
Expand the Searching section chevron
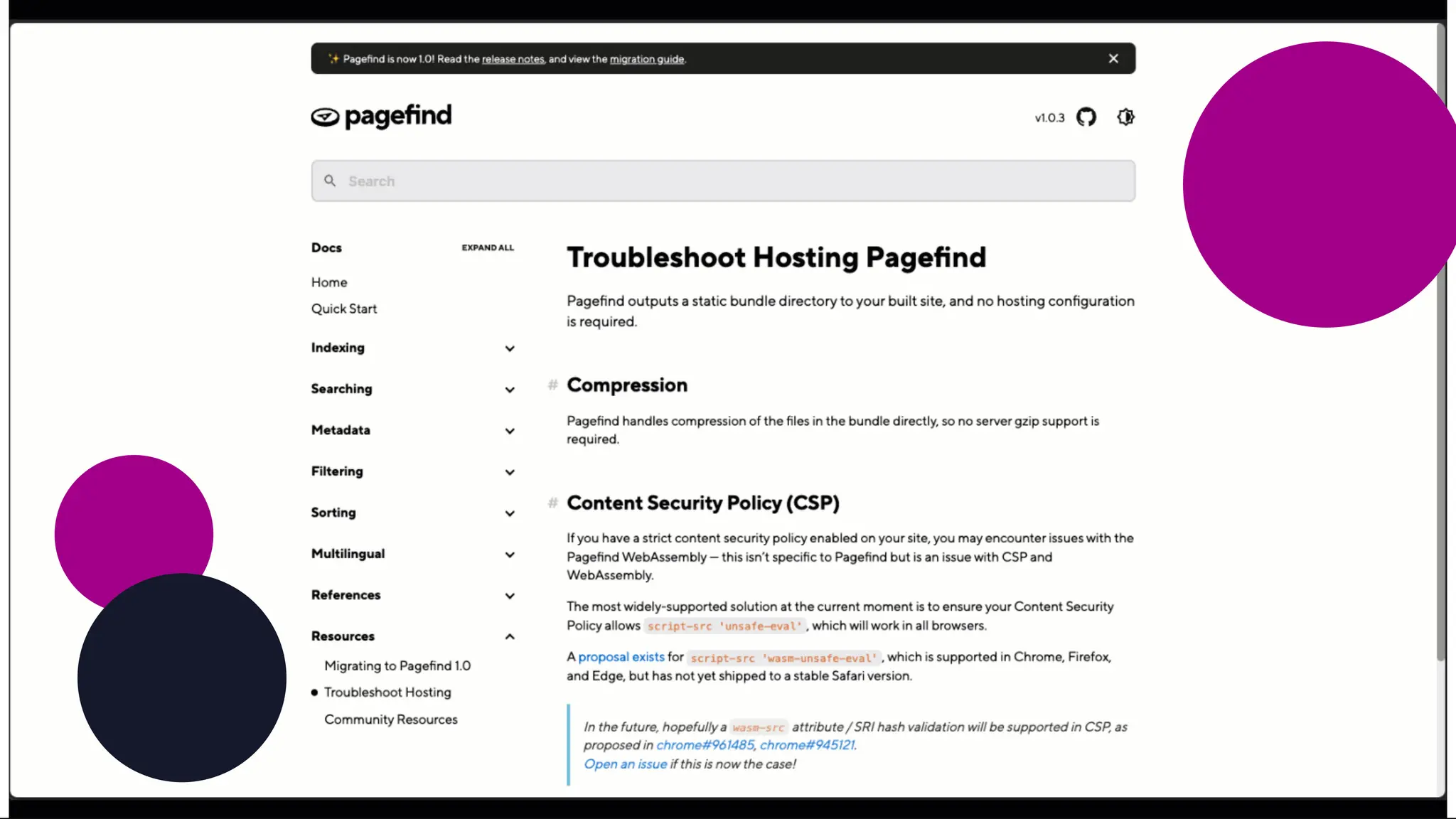pyautogui.click(x=510, y=390)
